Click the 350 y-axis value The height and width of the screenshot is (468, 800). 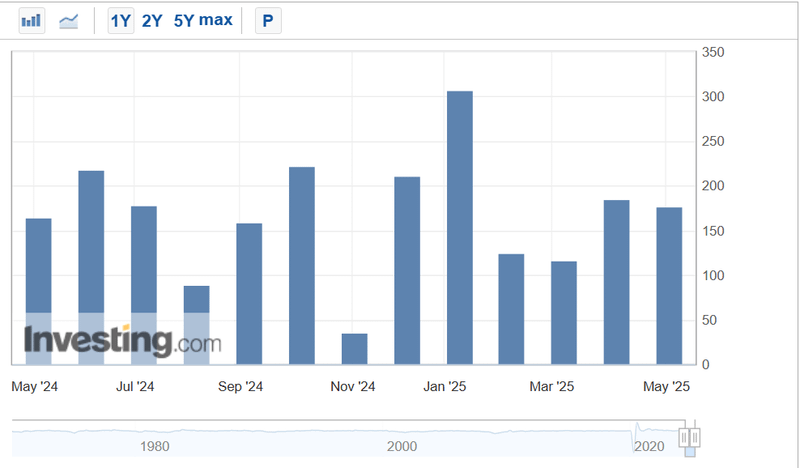(x=713, y=52)
